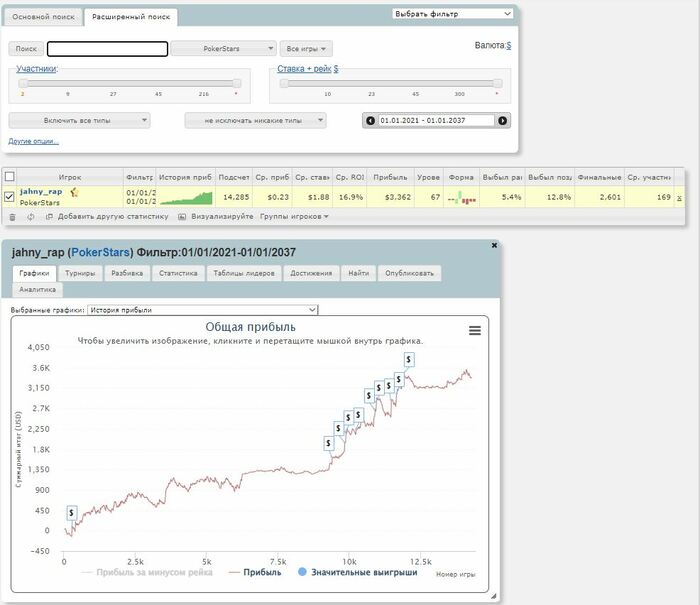The width and height of the screenshot is (700, 605).
Task: Sort by the Подсчет column header
Action: click(234, 177)
